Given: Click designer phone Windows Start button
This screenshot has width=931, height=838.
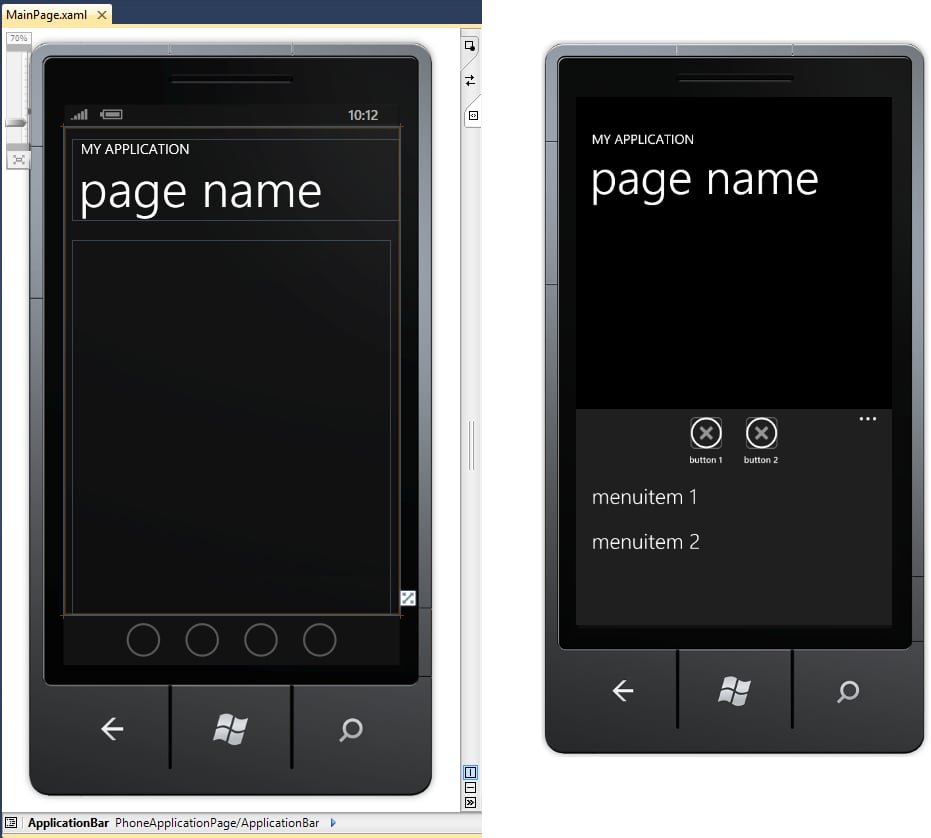Looking at the screenshot, I should [230, 729].
